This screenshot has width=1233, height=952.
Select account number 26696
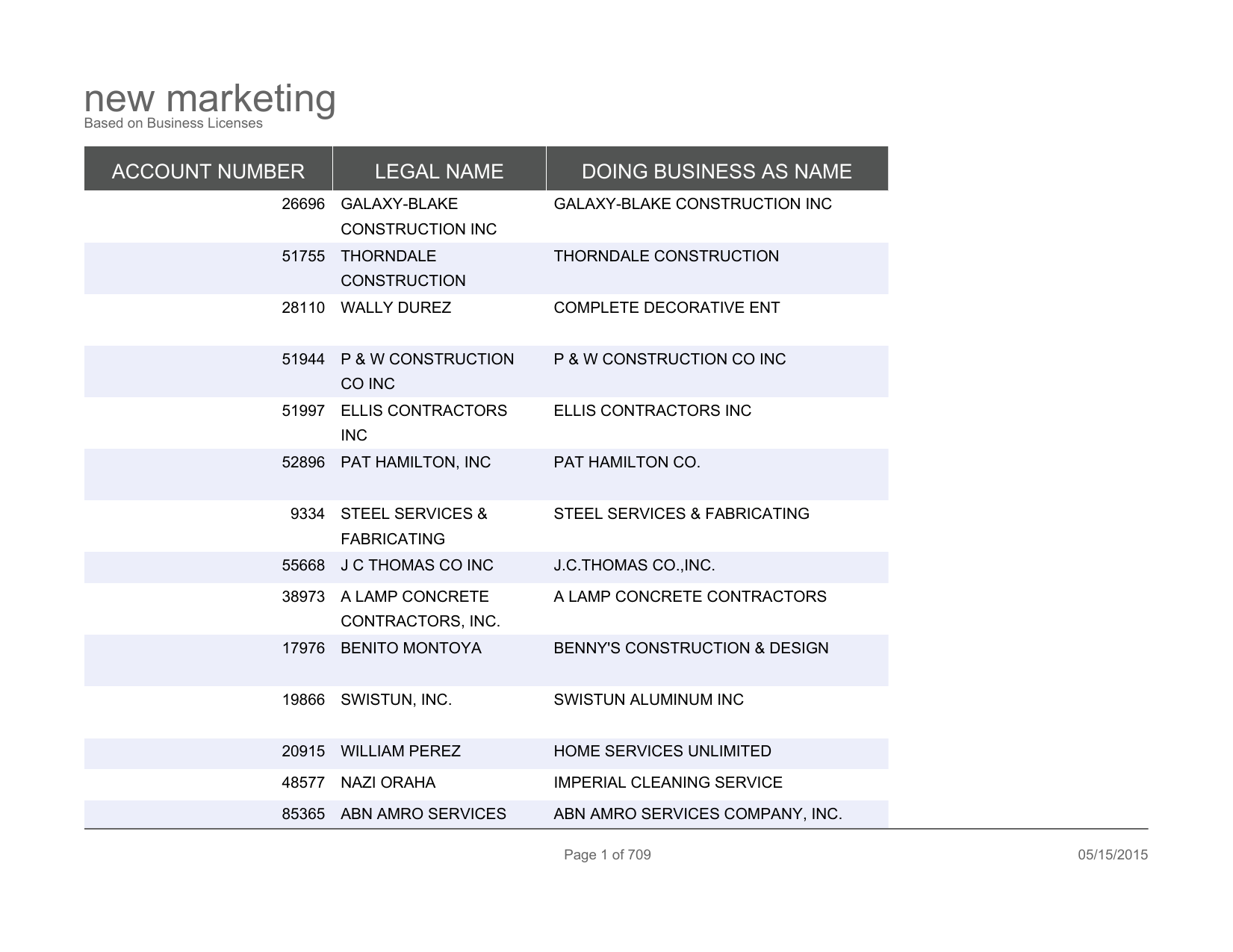point(303,204)
